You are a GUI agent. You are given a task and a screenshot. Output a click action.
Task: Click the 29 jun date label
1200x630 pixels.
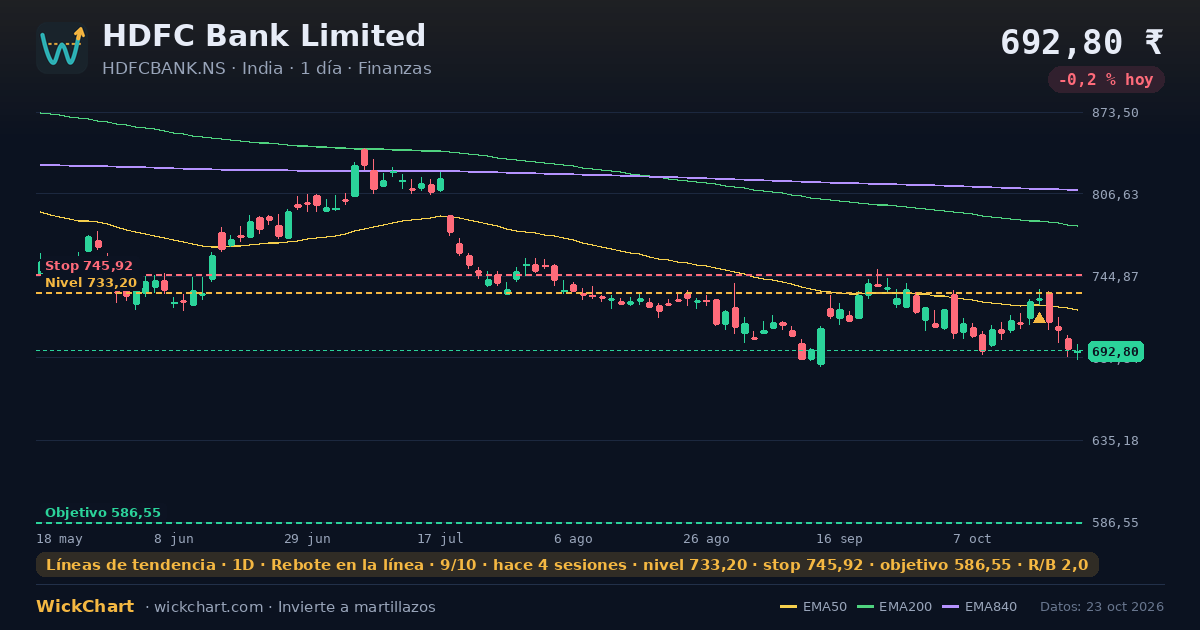(307, 538)
